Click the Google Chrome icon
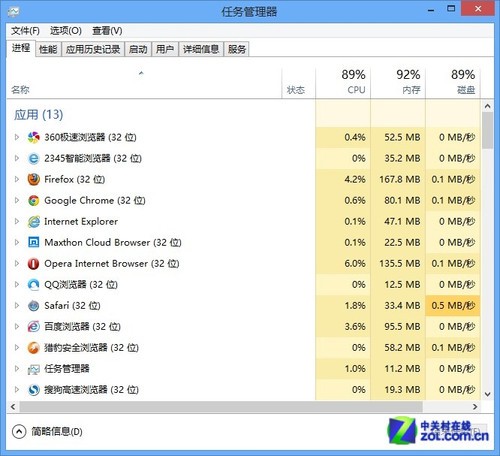This screenshot has height=456, width=500. 33,200
